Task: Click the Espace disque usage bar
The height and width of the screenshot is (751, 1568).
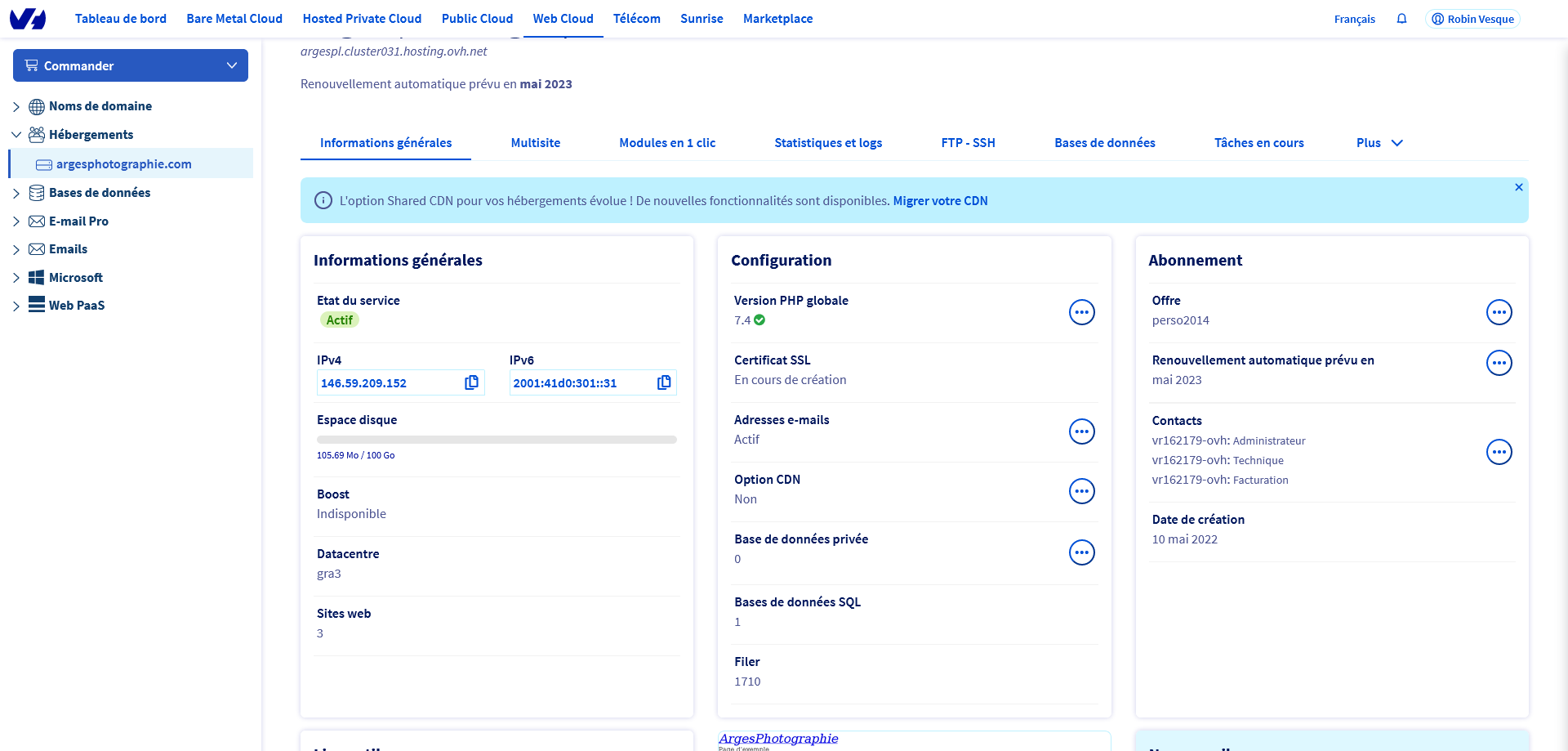Action: pos(497,440)
